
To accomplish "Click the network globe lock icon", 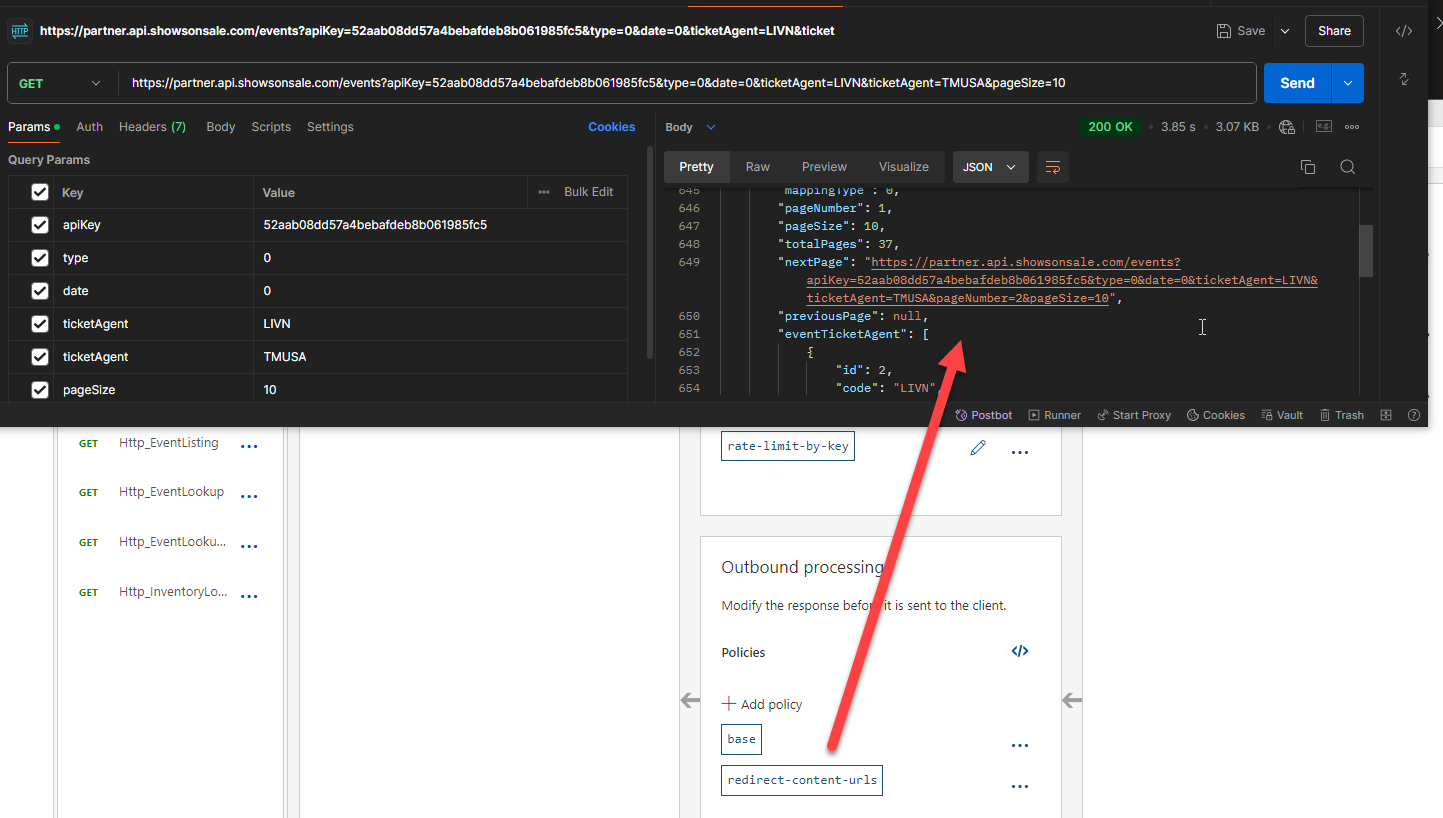I will pyautogui.click(x=1287, y=127).
